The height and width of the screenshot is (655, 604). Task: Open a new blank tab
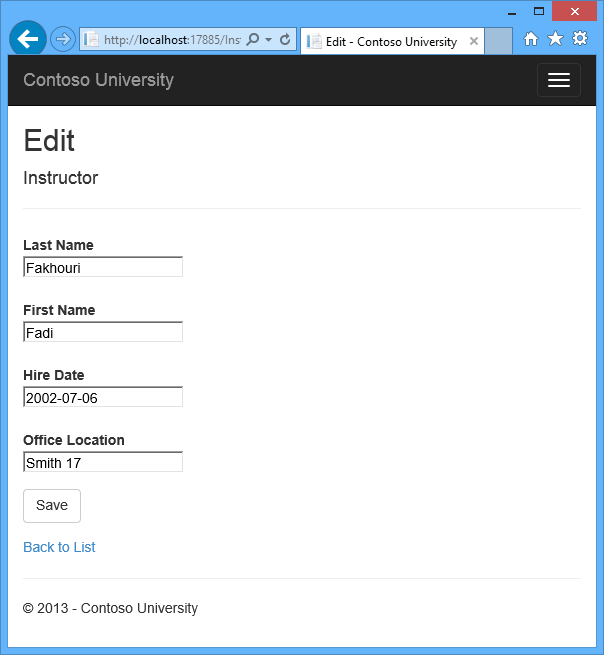pos(498,41)
